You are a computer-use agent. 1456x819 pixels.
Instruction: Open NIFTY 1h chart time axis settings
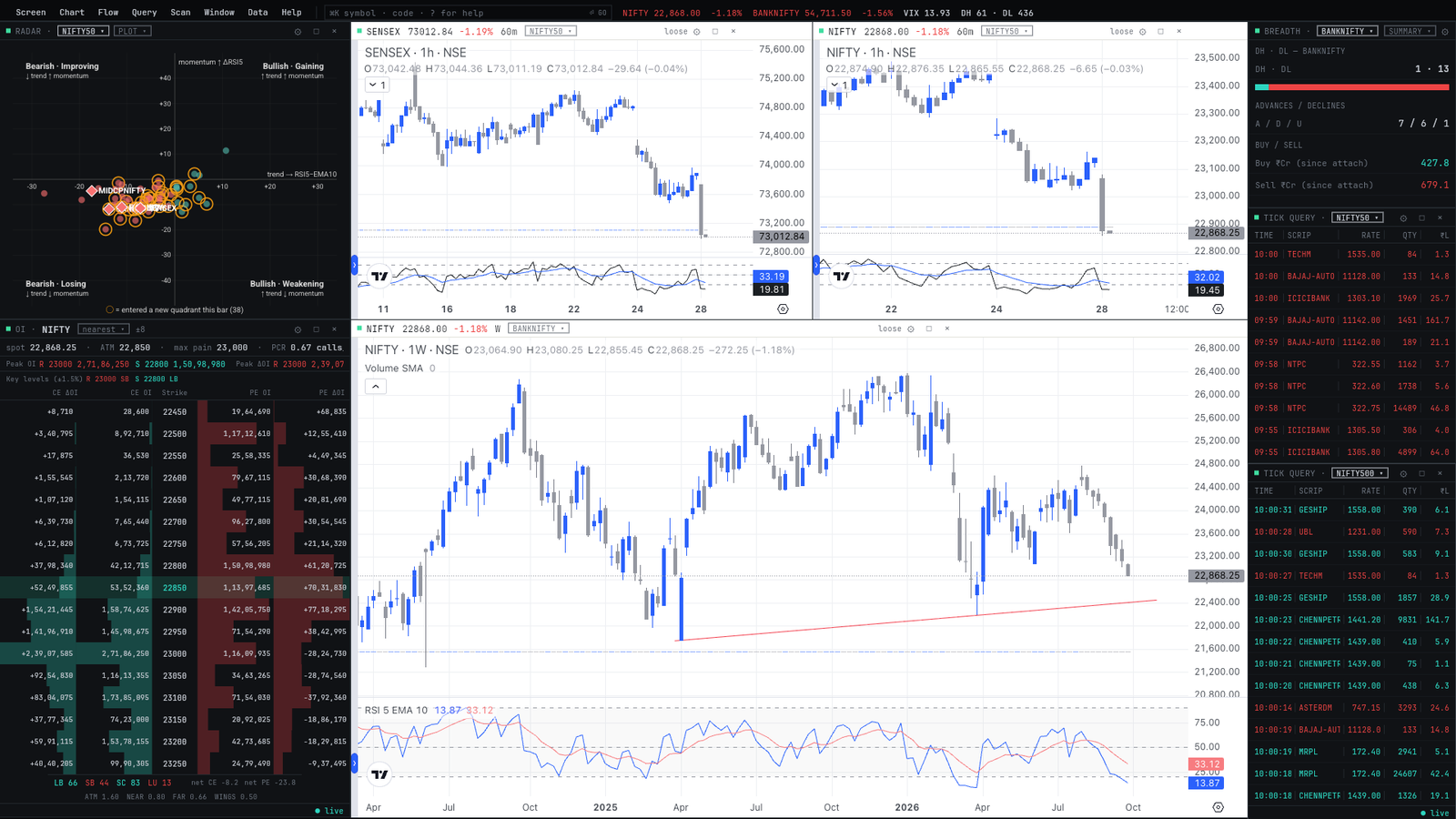coord(1218,309)
